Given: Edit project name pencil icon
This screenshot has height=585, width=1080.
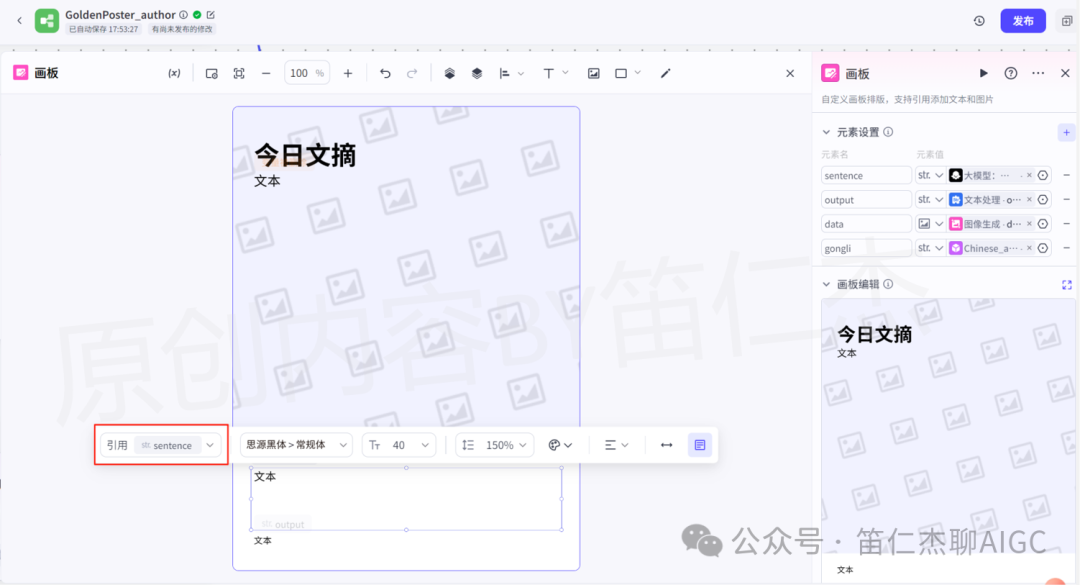Looking at the screenshot, I should pos(211,14).
